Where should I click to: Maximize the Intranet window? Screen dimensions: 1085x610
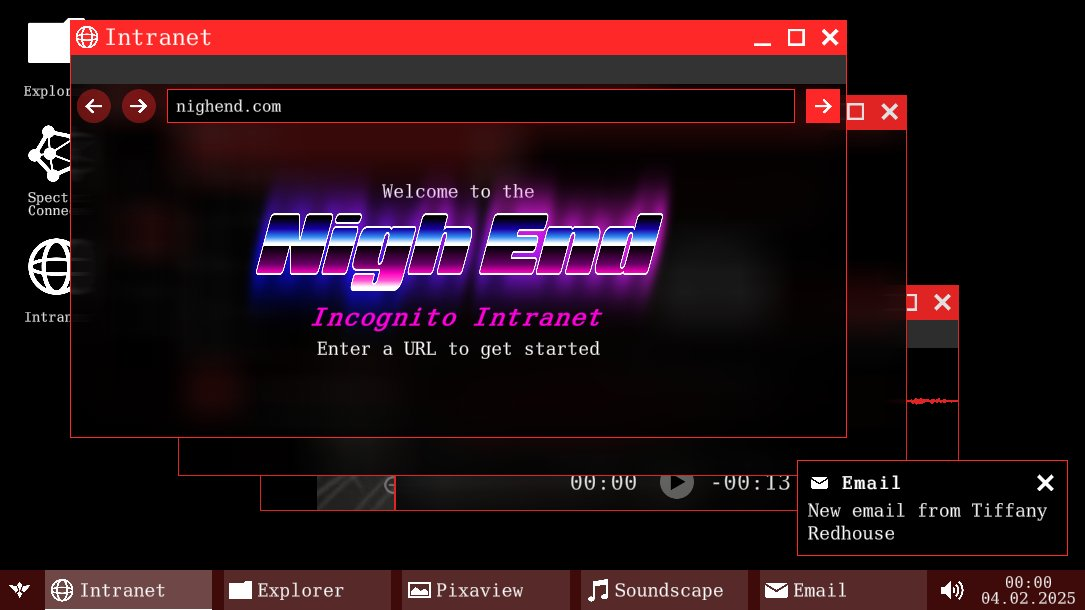coord(796,37)
